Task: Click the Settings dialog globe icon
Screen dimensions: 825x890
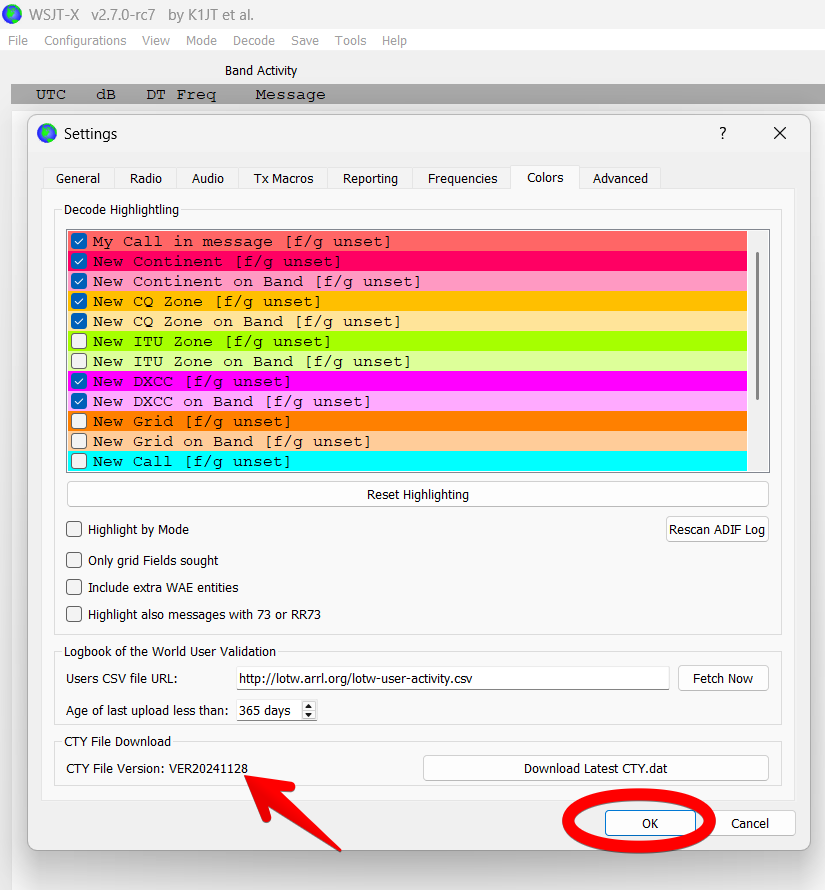Action: tap(47, 133)
